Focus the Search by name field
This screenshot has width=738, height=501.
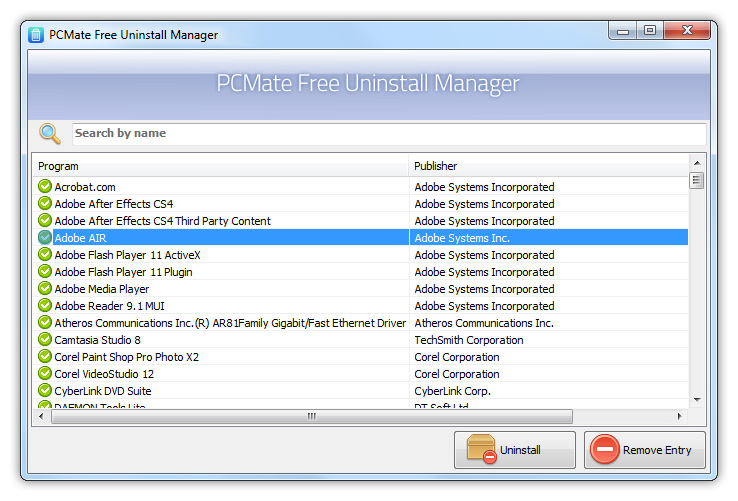(x=389, y=134)
